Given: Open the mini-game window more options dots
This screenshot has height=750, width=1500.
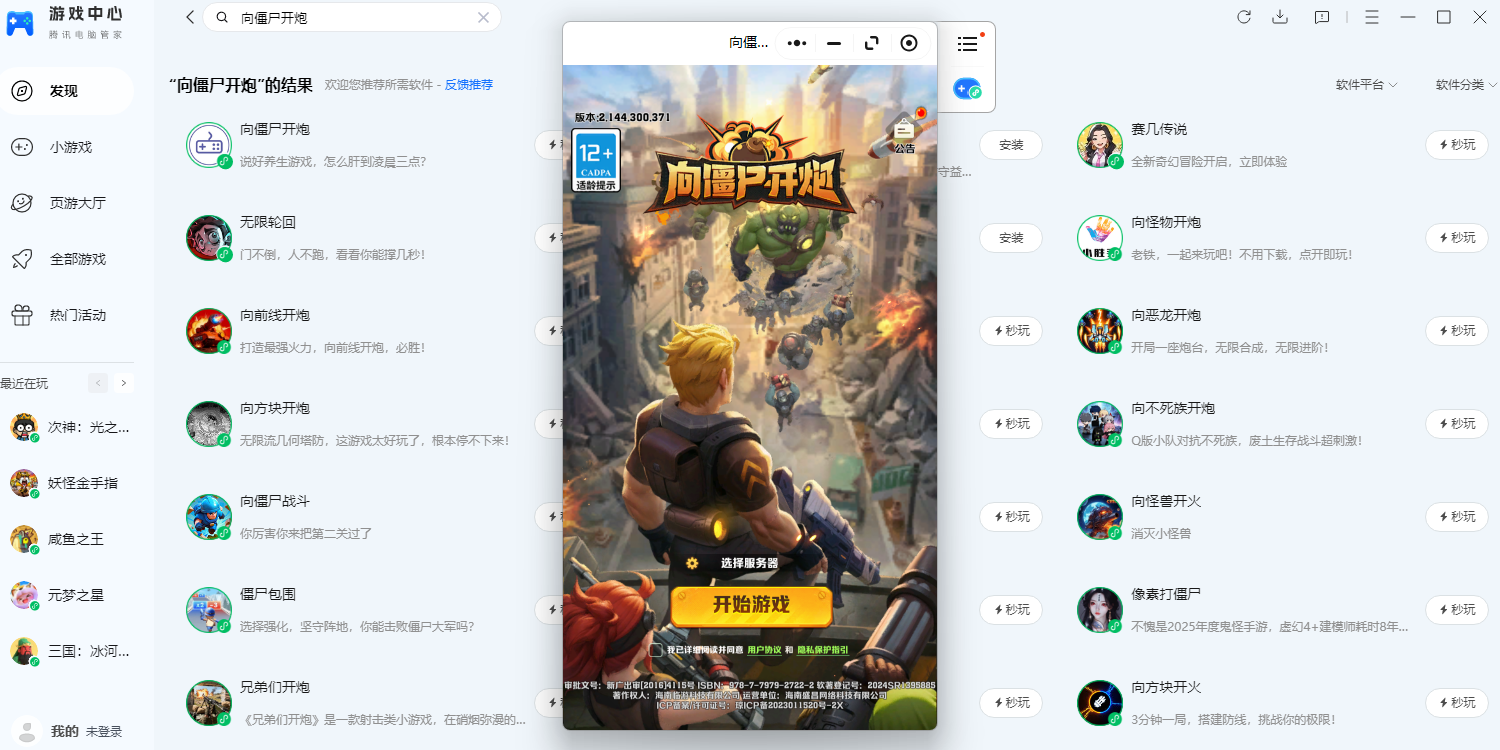Looking at the screenshot, I should pyautogui.click(x=797, y=43).
